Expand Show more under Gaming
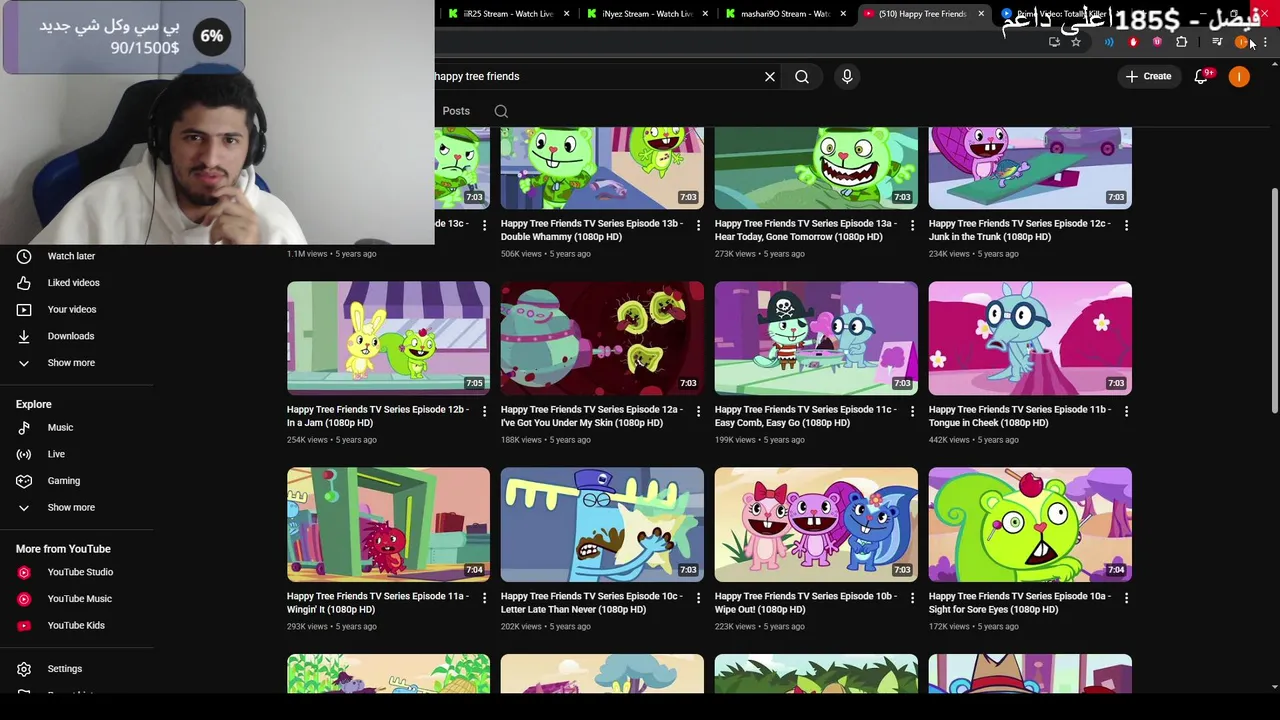1280x720 pixels. [x=71, y=507]
